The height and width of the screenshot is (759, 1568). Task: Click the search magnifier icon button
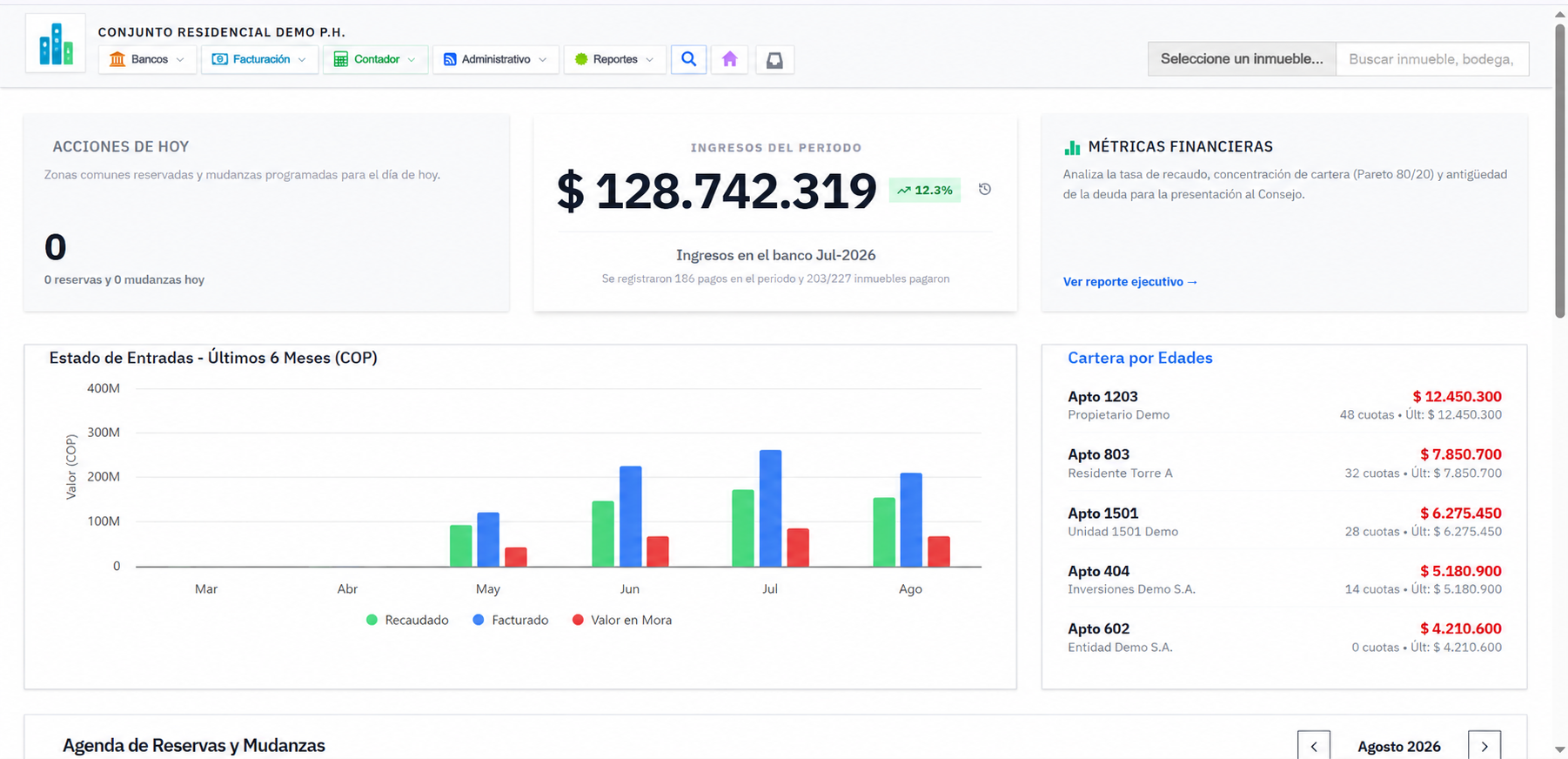tap(688, 59)
